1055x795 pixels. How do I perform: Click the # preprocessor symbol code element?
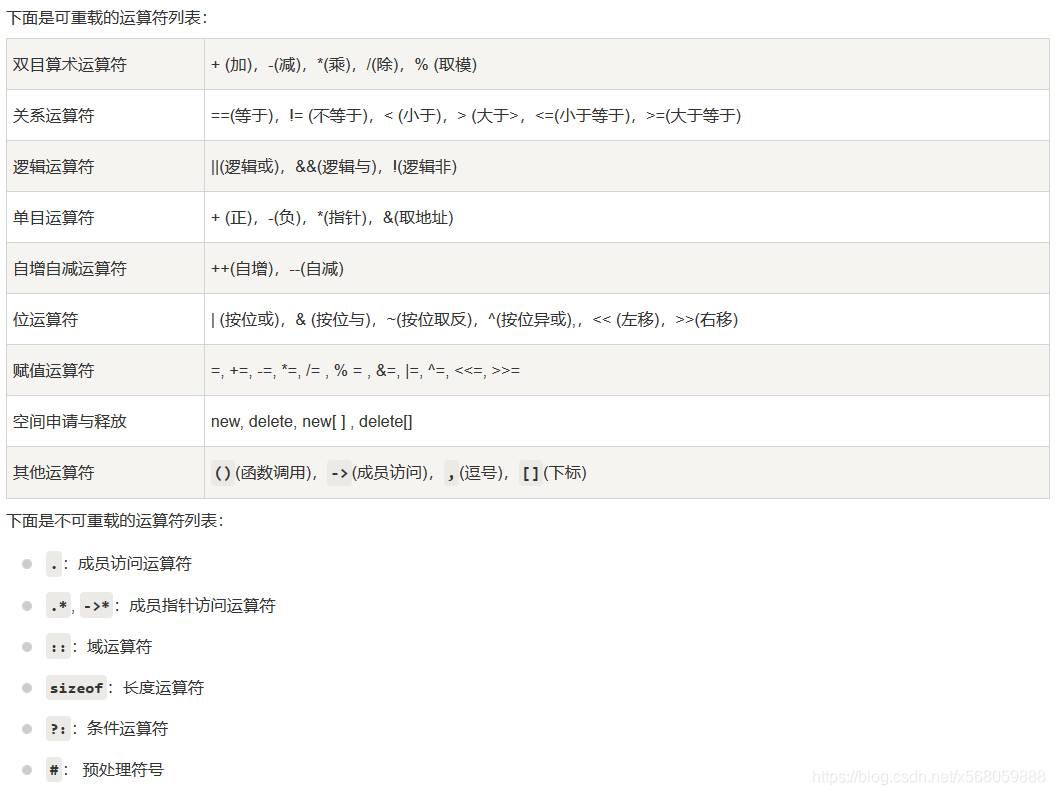[52, 770]
